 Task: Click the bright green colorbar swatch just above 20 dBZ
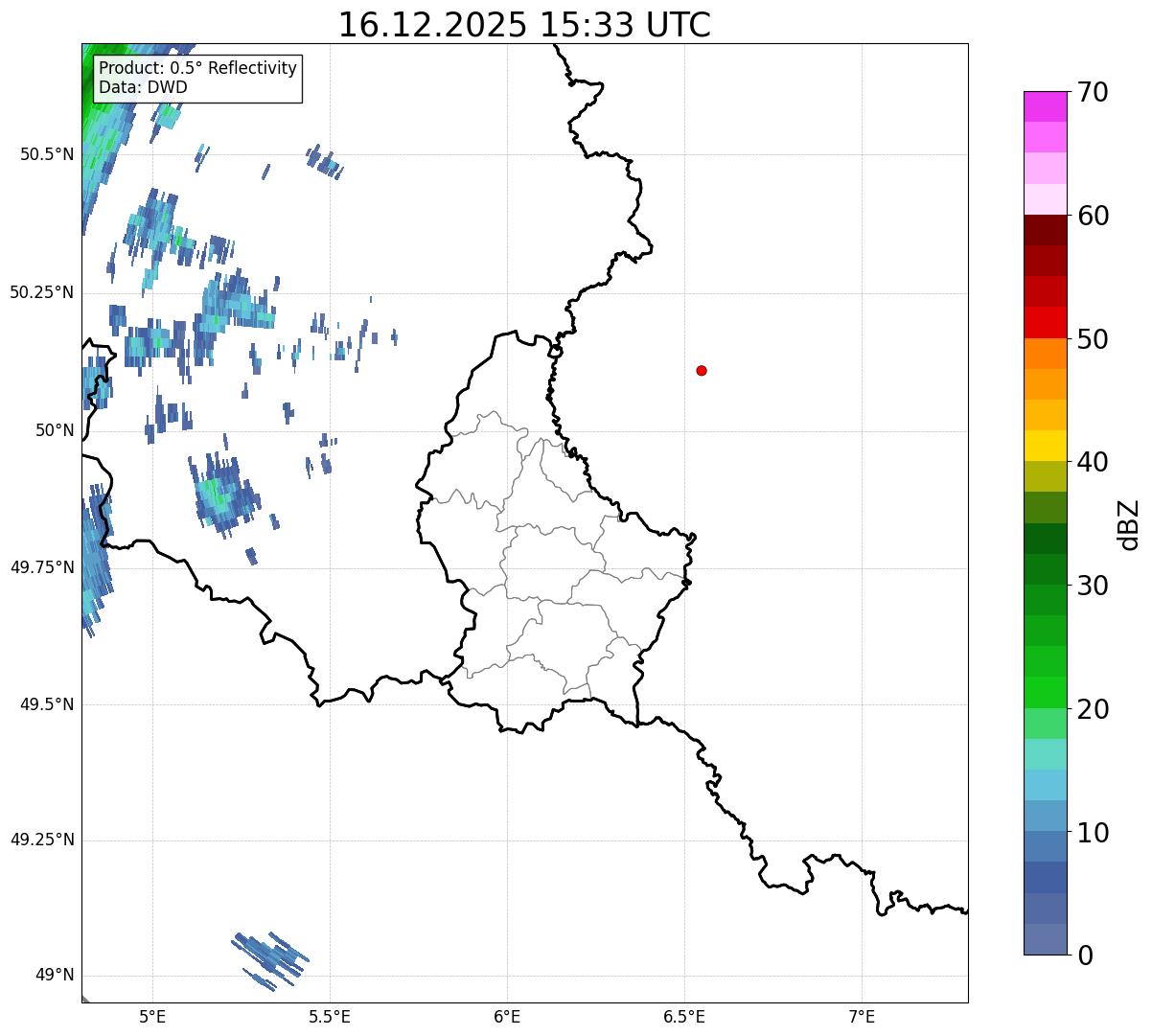[x=1046, y=693]
